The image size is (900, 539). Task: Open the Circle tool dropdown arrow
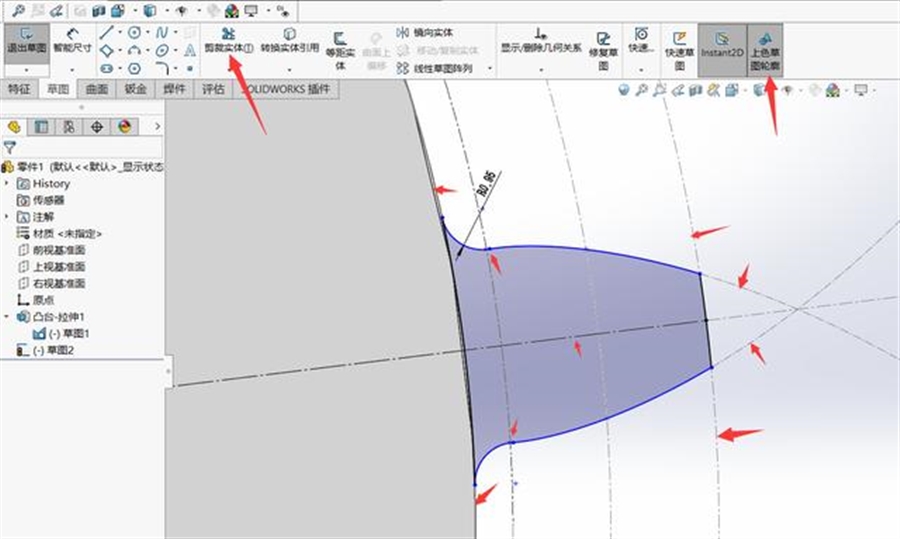pyautogui.click(x=148, y=33)
